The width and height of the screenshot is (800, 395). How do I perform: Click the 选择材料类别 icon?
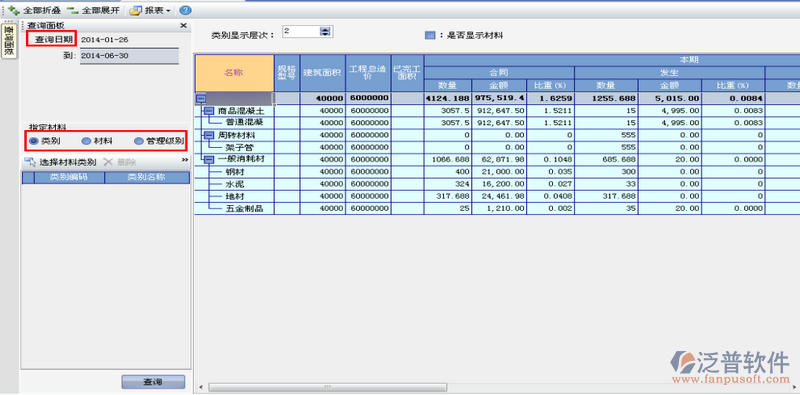point(31,162)
